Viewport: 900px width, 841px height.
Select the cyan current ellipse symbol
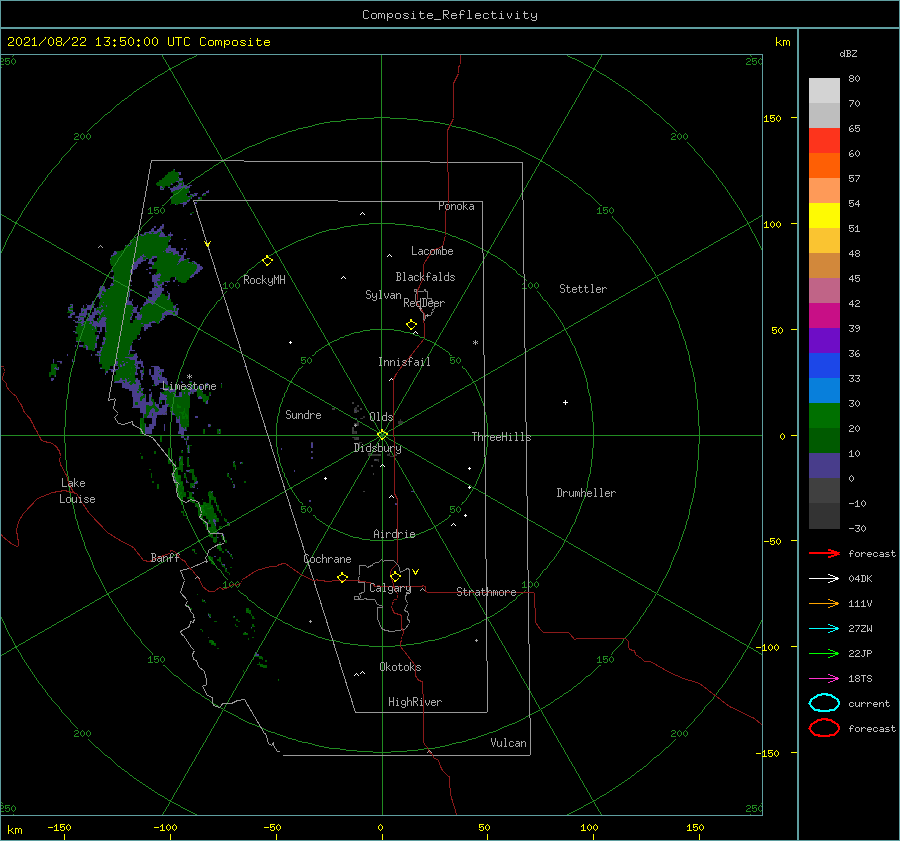pyautogui.click(x=824, y=703)
